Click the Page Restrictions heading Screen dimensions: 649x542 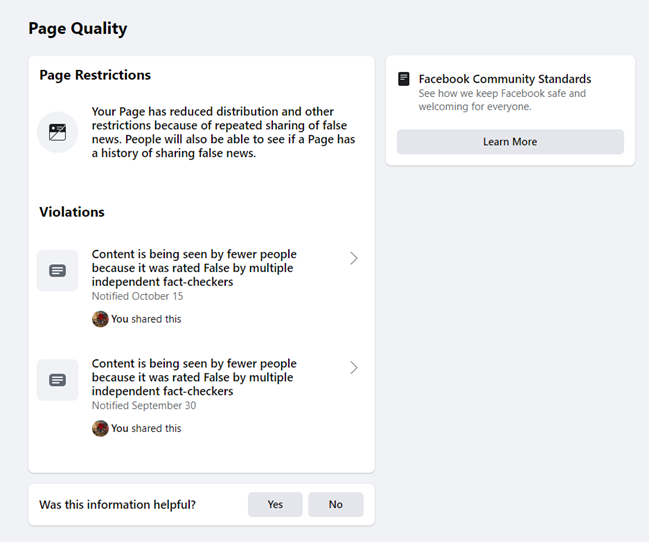[x=95, y=75]
